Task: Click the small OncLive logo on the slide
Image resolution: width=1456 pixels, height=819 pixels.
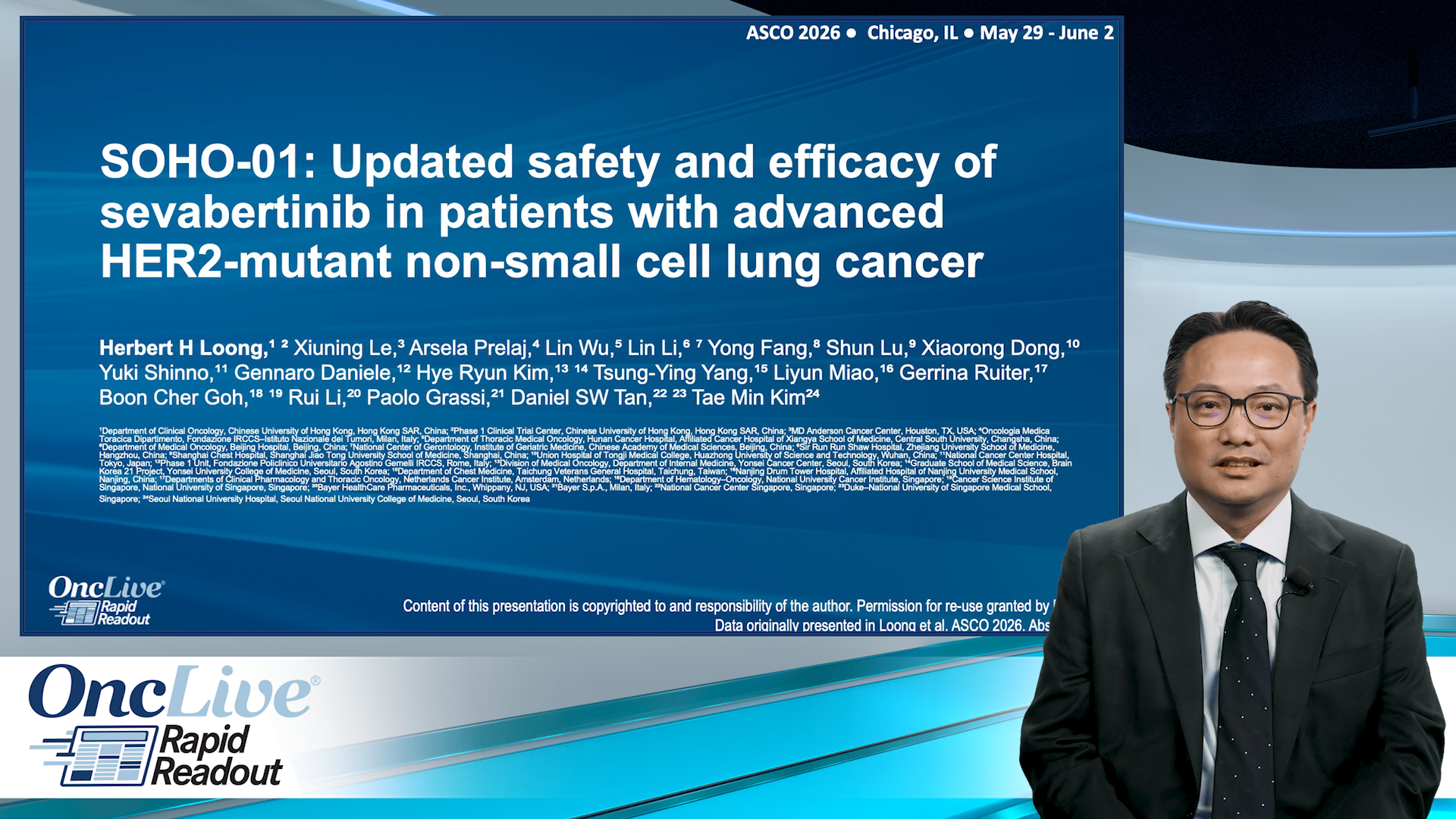Action: [106, 601]
